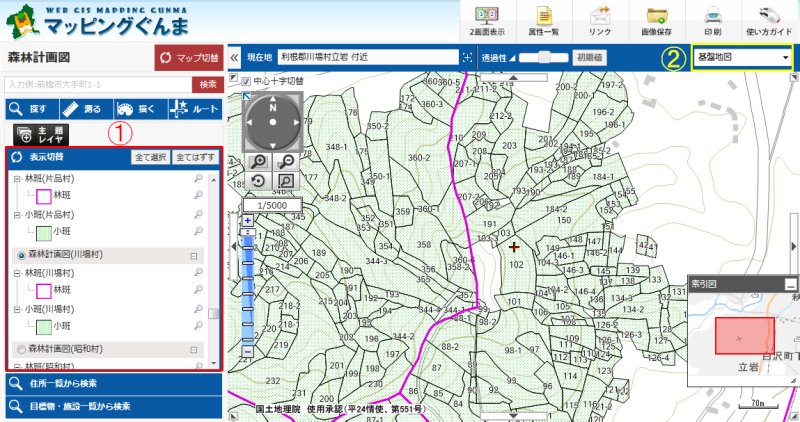Open the ルート route tab
This screenshot has width=800, height=422.
(195, 109)
